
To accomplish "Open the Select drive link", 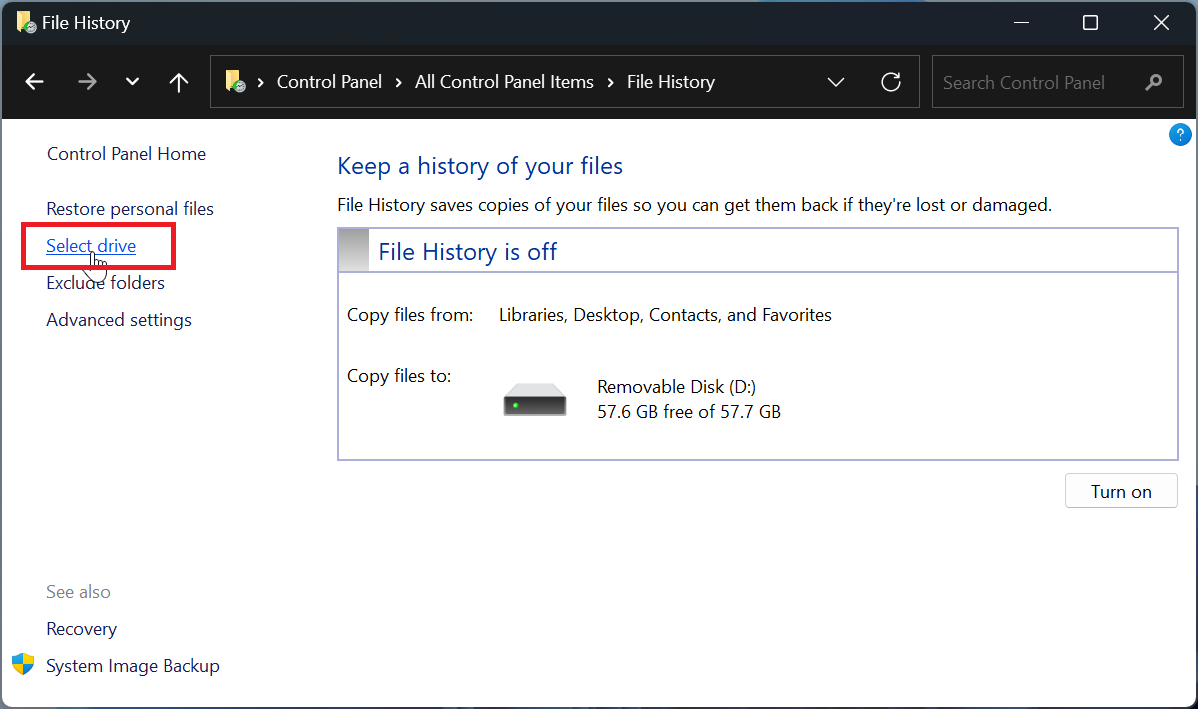I will [x=91, y=245].
